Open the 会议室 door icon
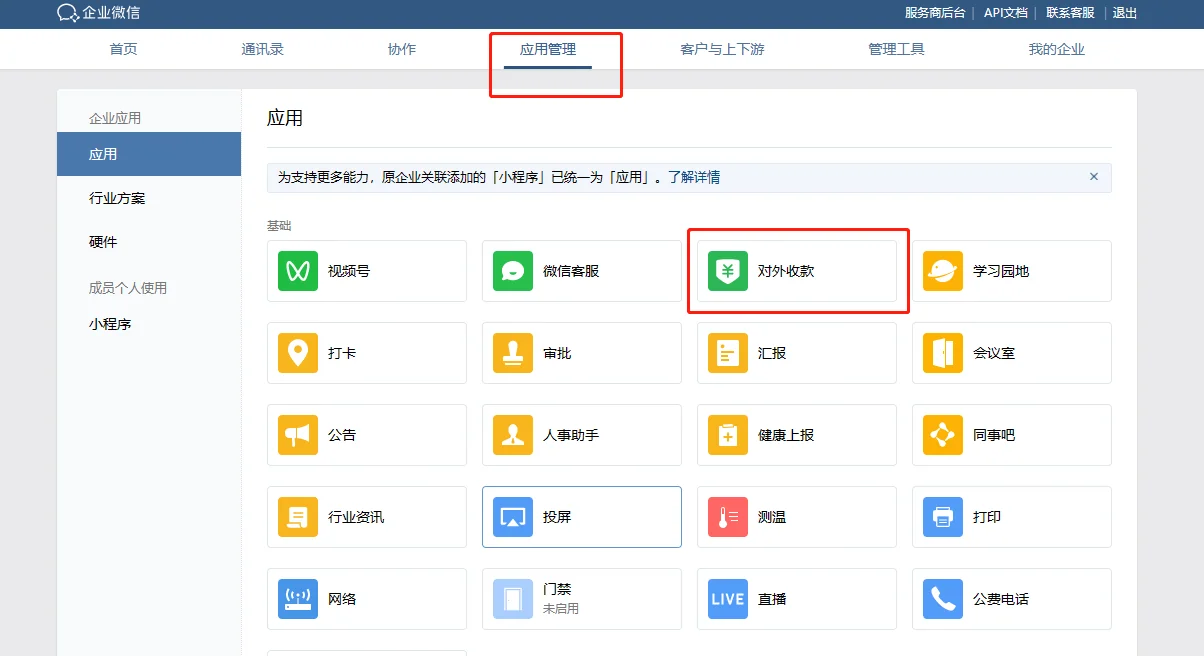This screenshot has width=1204, height=656. (943, 353)
